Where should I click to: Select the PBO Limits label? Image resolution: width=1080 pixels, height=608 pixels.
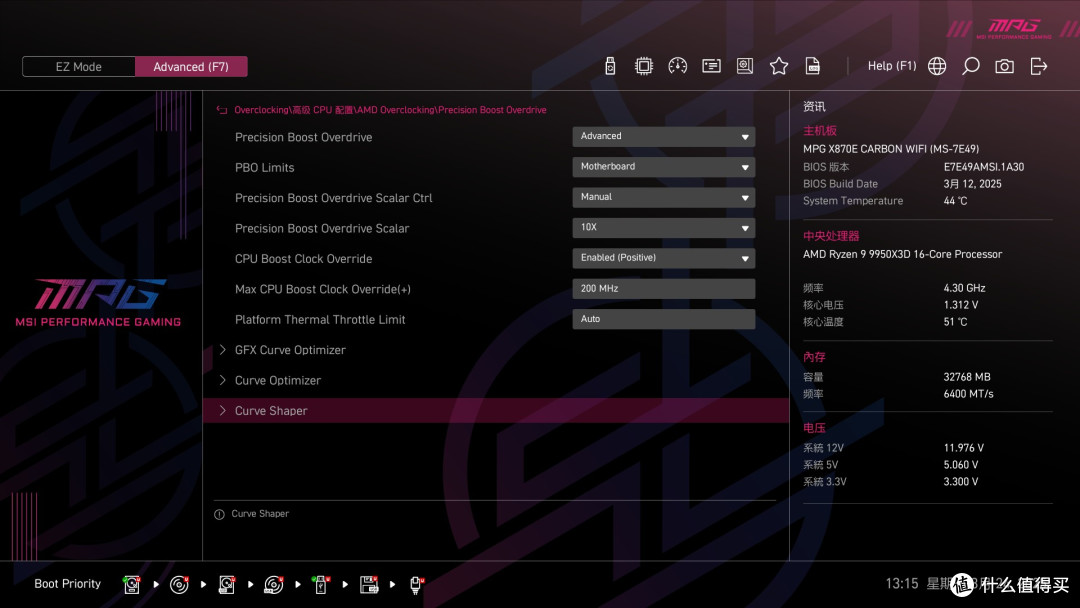264,167
